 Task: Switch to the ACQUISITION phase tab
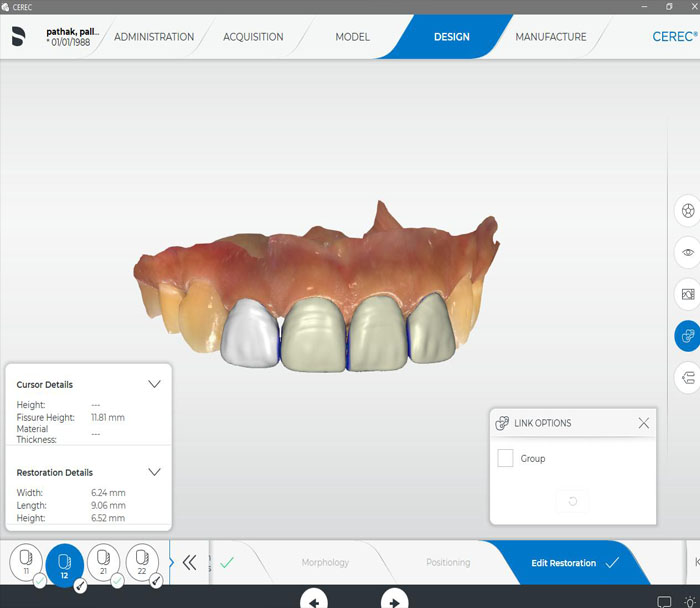point(253,37)
